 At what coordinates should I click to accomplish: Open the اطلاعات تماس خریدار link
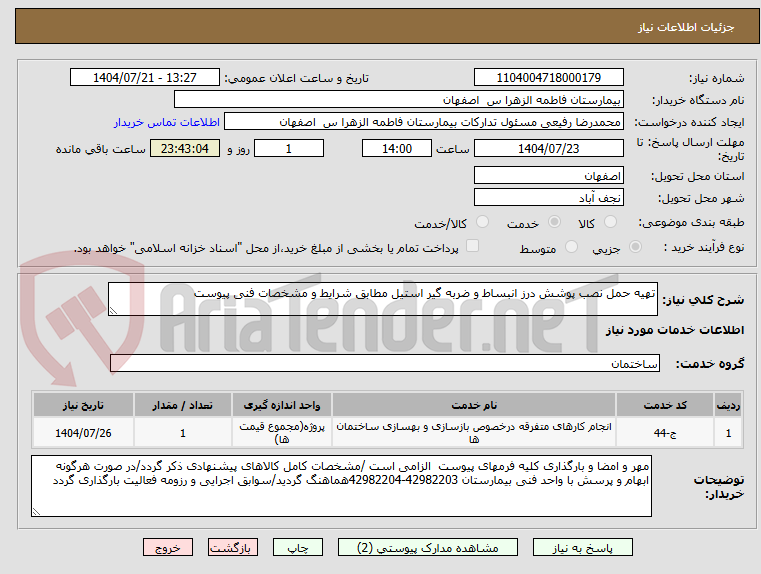coord(167,122)
